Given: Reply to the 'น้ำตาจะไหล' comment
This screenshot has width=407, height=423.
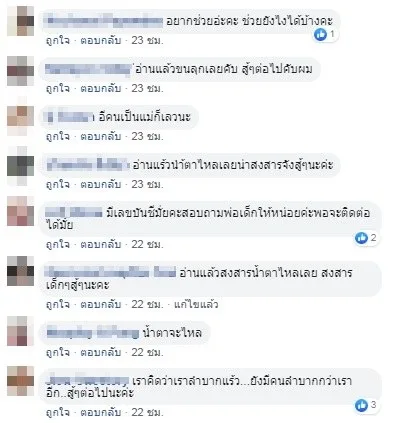Looking at the screenshot, I should [x=101, y=352].
